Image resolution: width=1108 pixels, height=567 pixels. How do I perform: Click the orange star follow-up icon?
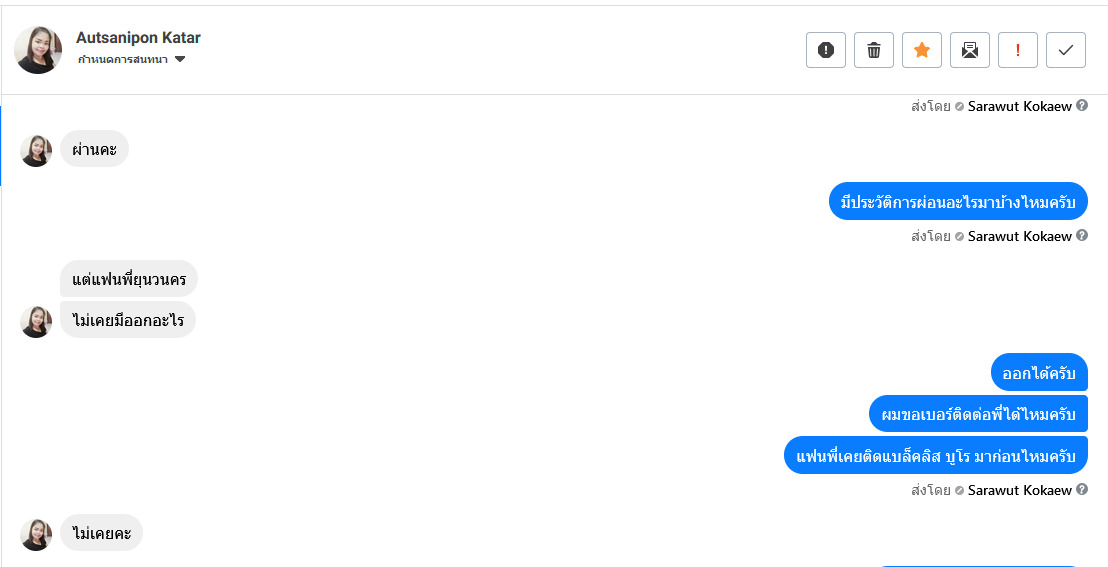[922, 50]
